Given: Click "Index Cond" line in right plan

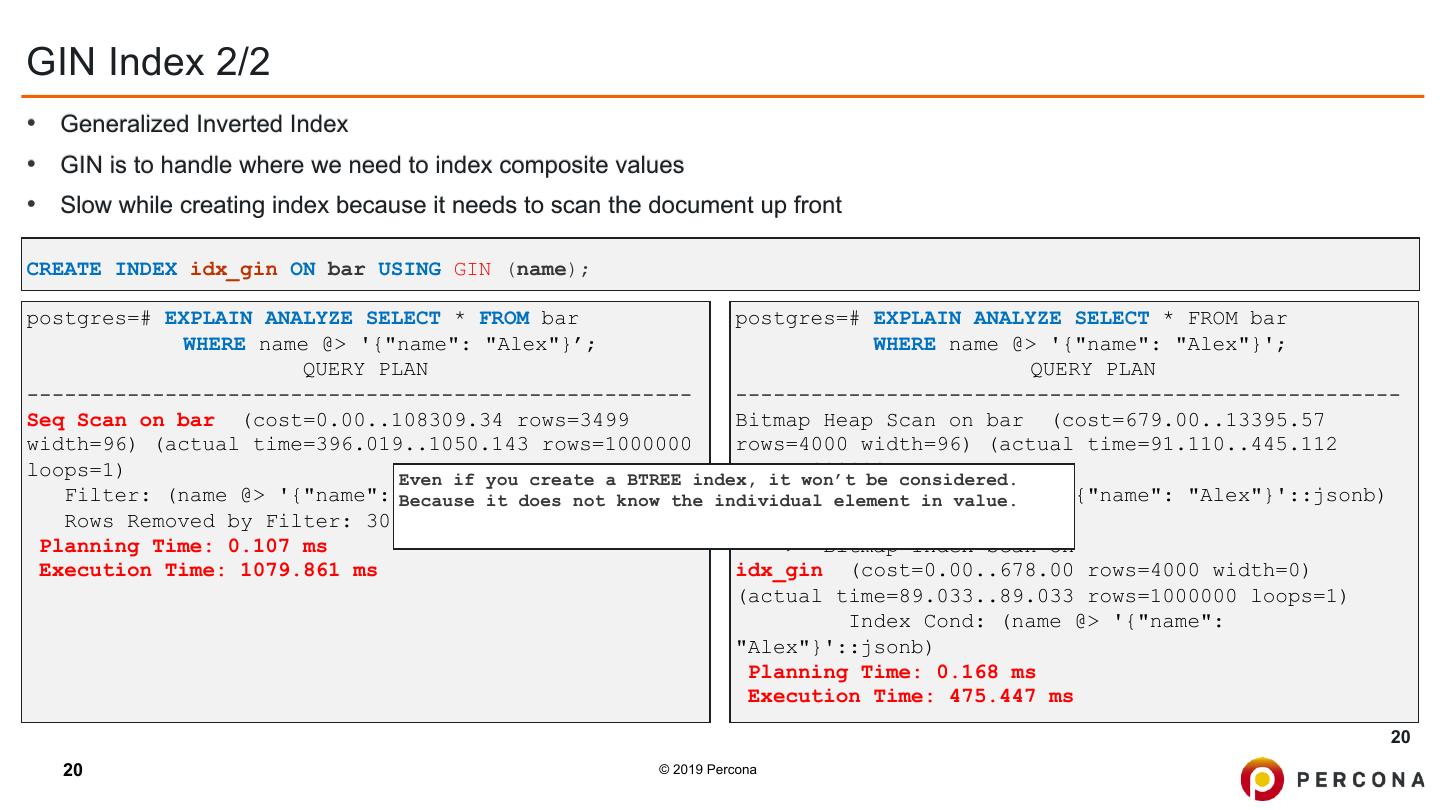Looking at the screenshot, I should pyautogui.click(x=1036, y=621).
